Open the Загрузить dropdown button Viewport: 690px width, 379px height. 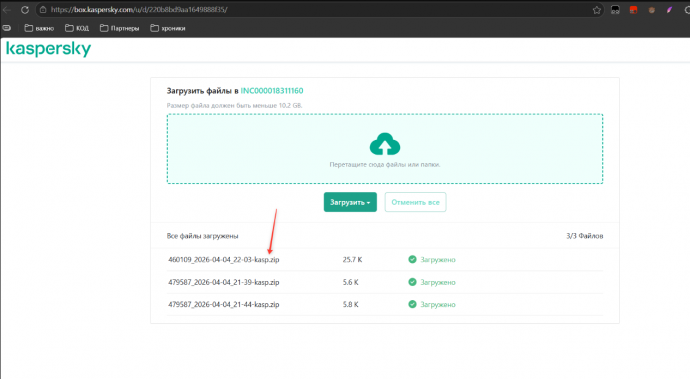[350, 202]
